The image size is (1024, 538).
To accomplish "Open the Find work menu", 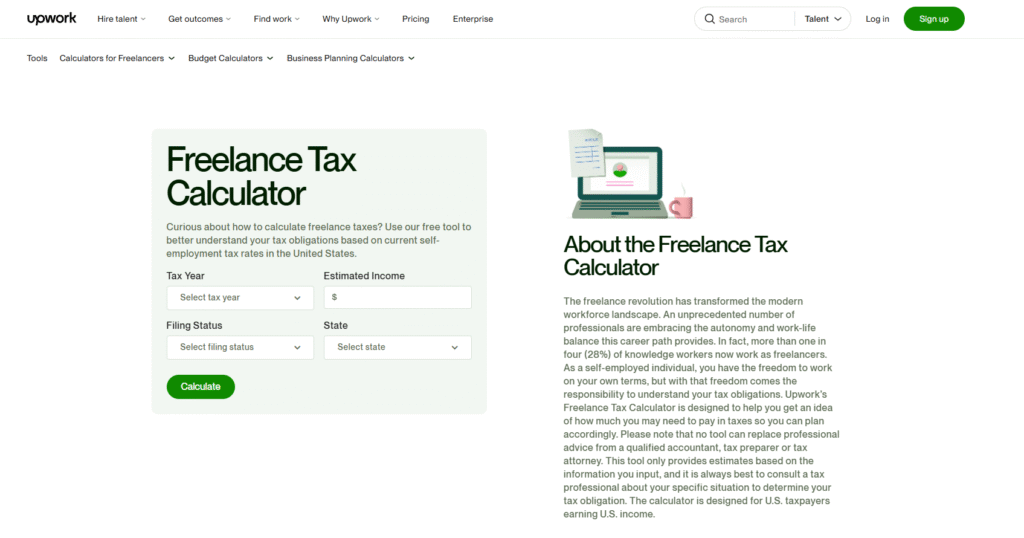I will pos(276,19).
